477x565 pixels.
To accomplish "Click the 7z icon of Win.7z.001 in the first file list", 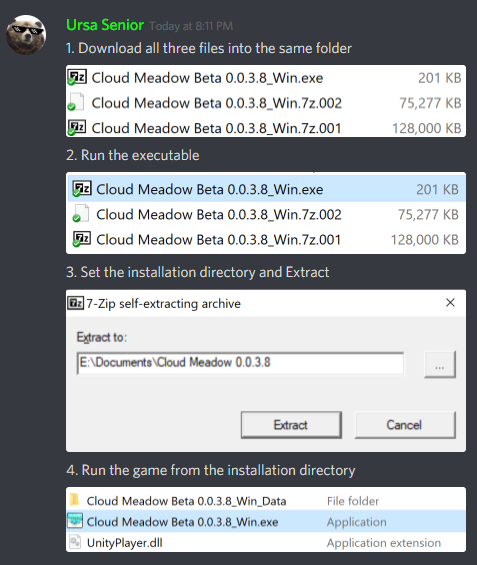I will [77, 128].
